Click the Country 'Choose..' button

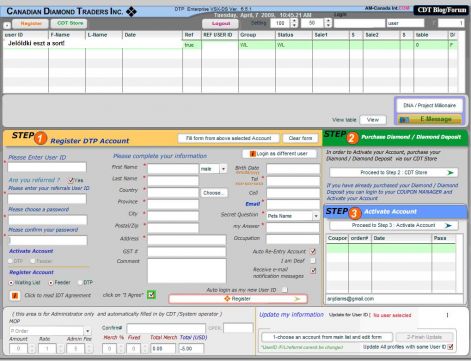click(214, 193)
